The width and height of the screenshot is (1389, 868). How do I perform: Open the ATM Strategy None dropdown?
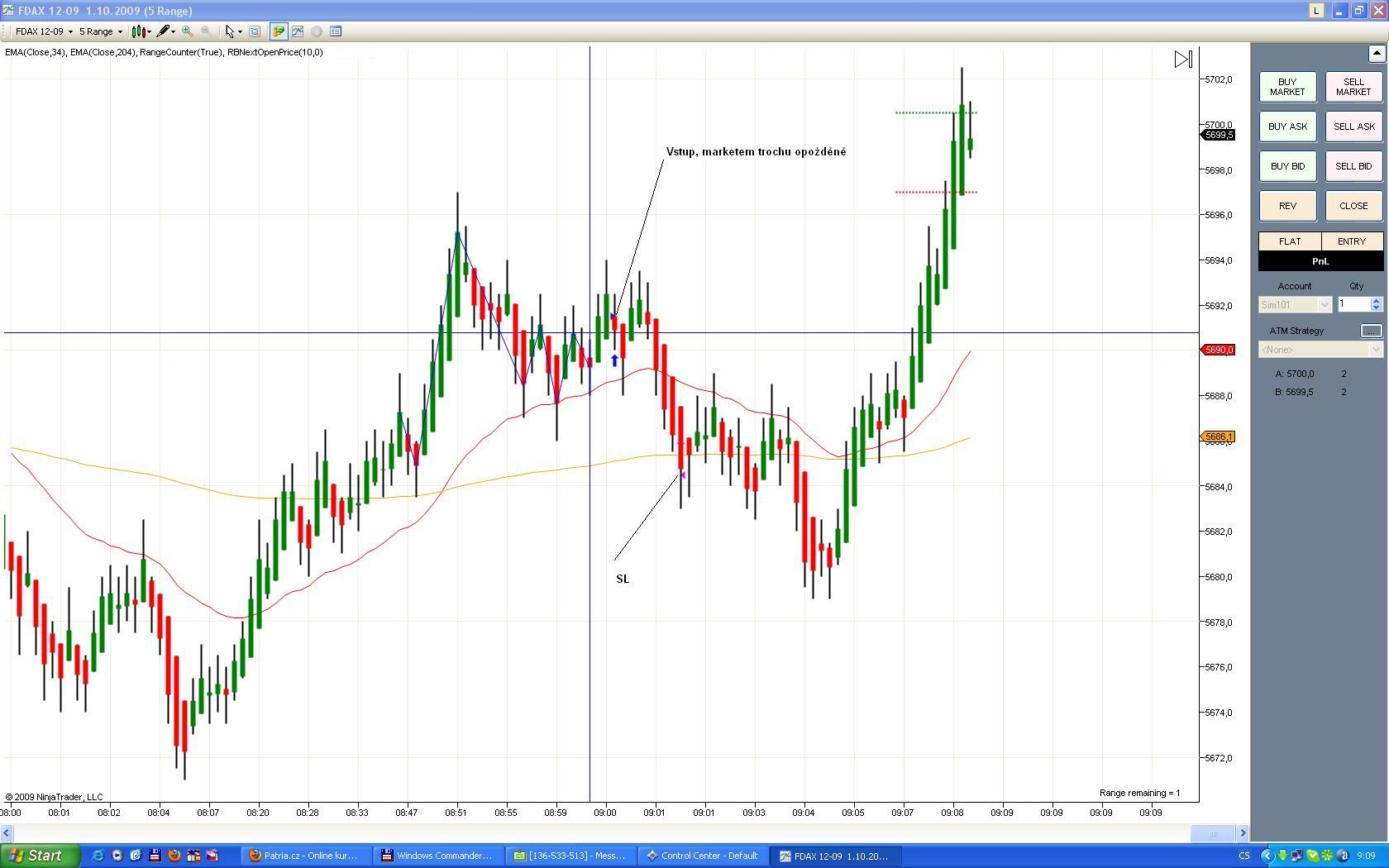point(1320,350)
